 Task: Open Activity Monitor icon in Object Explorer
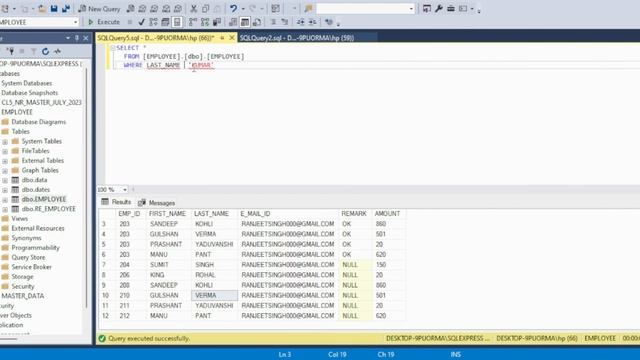57,51
